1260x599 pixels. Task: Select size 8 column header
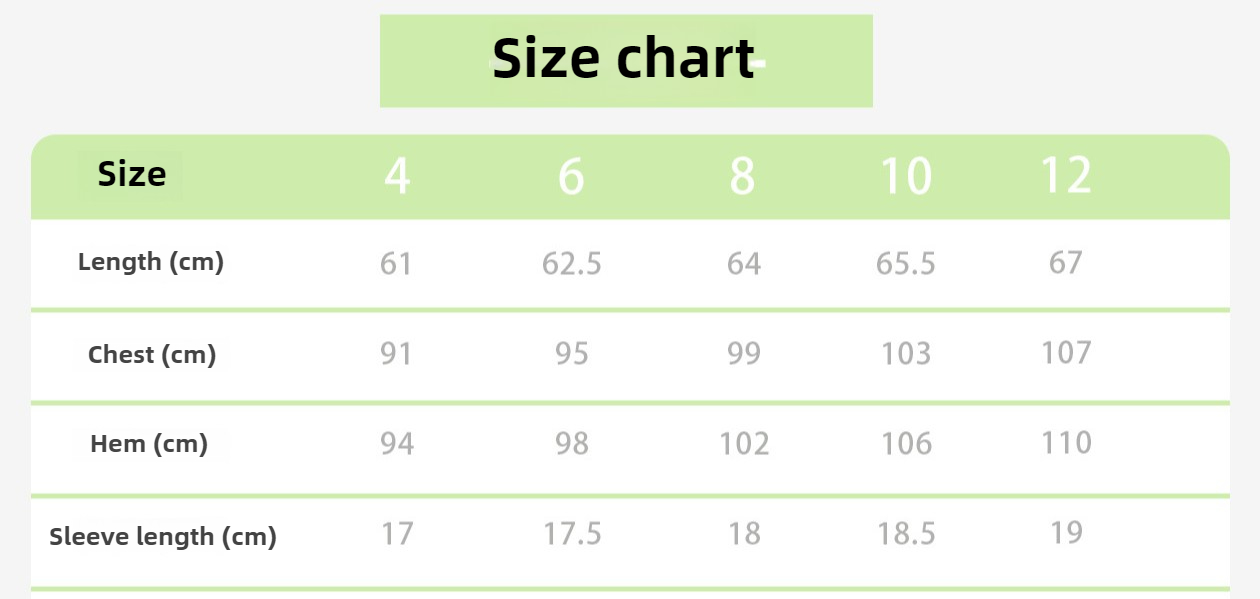742,176
